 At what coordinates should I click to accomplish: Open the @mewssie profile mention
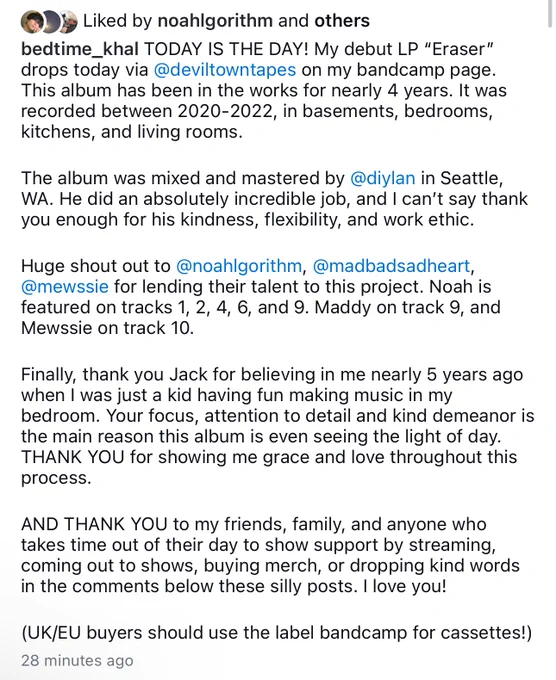click(65, 287)
